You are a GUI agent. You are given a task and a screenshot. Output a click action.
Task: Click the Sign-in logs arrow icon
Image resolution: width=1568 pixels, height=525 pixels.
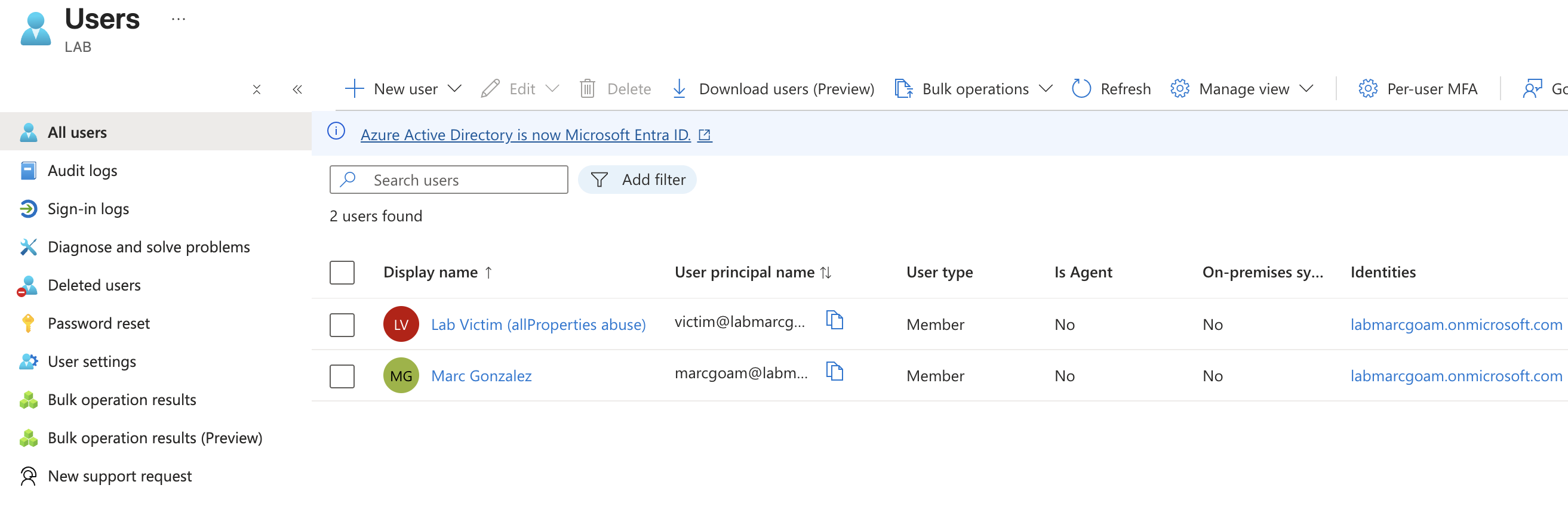[28, 209]
